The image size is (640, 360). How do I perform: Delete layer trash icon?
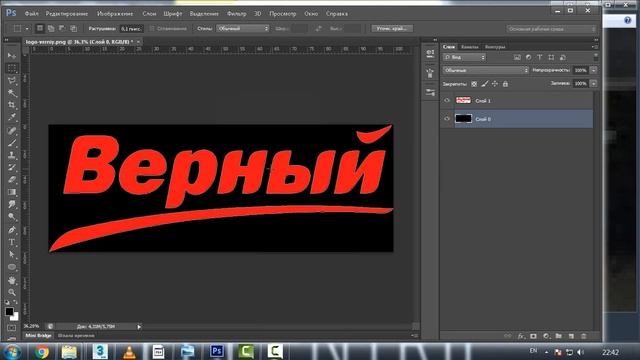point(584,336)
